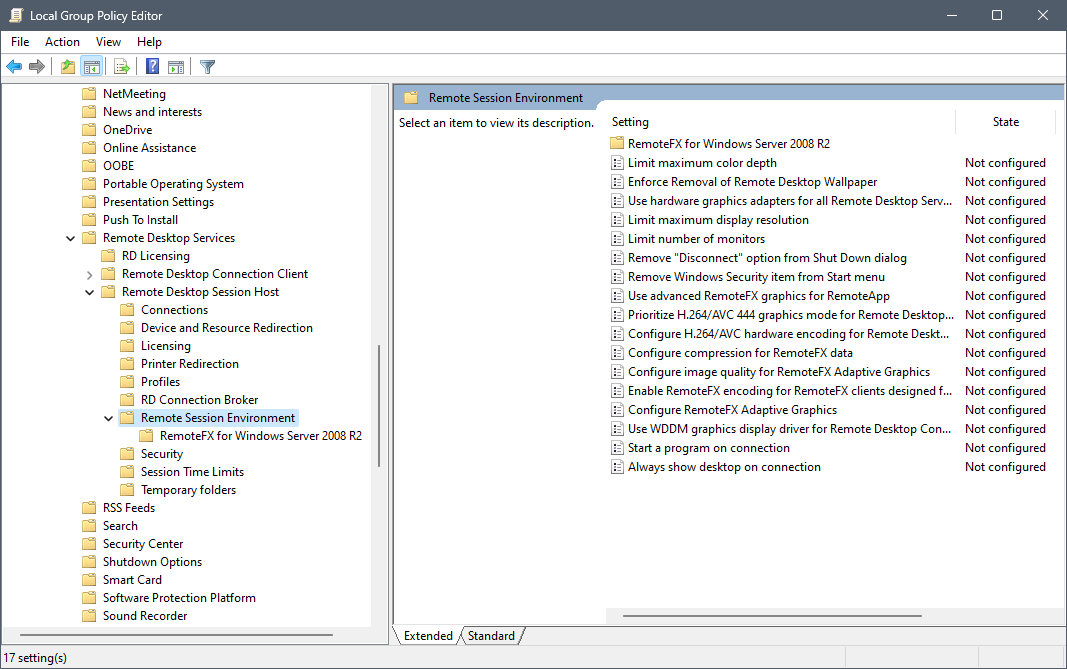Click the folder icon beside NetMeeting
Viewport: 1067px width, 669px height.
tap(89, 94)
